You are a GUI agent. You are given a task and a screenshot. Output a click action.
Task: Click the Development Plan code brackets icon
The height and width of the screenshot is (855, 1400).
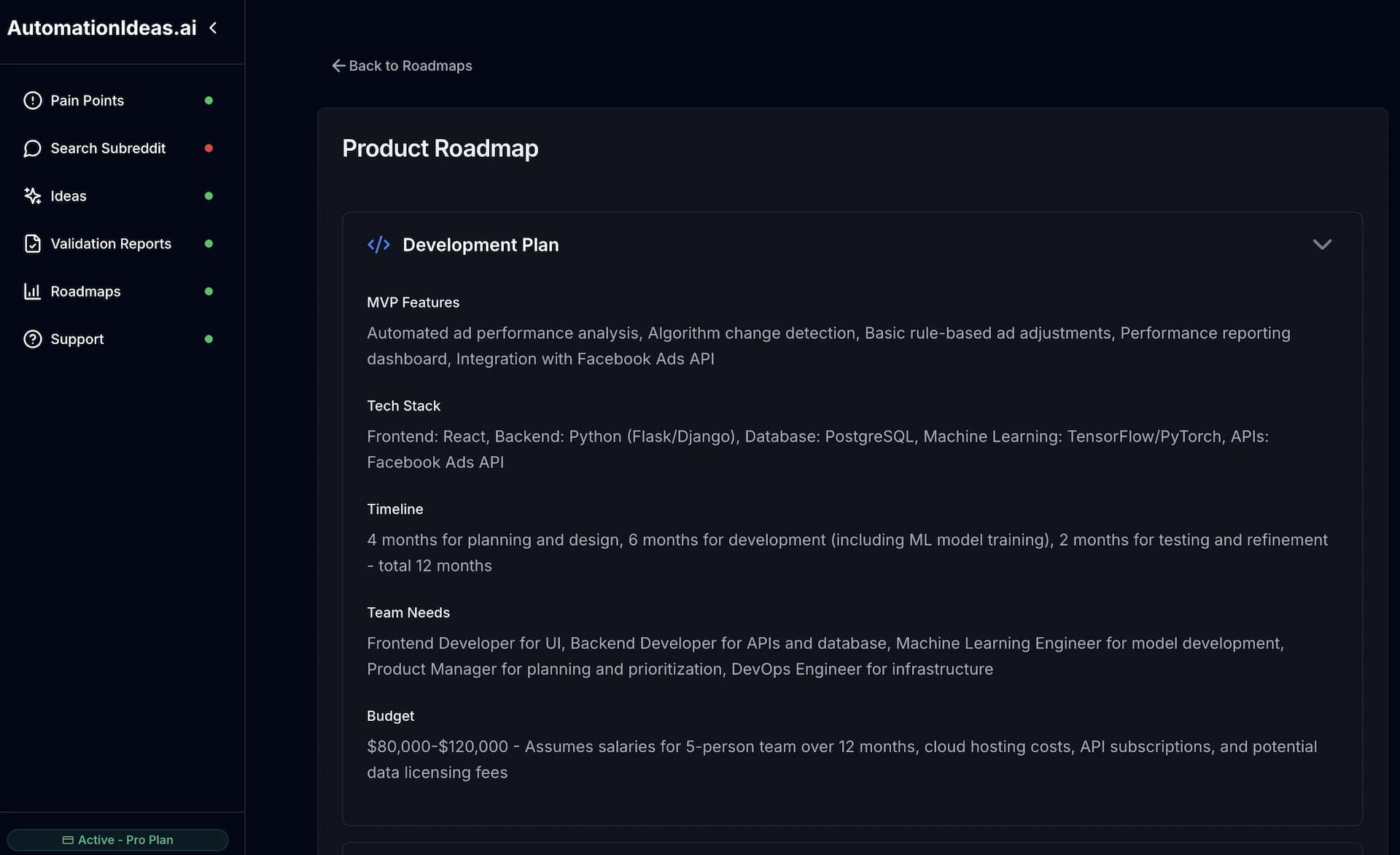coord(378,245)
